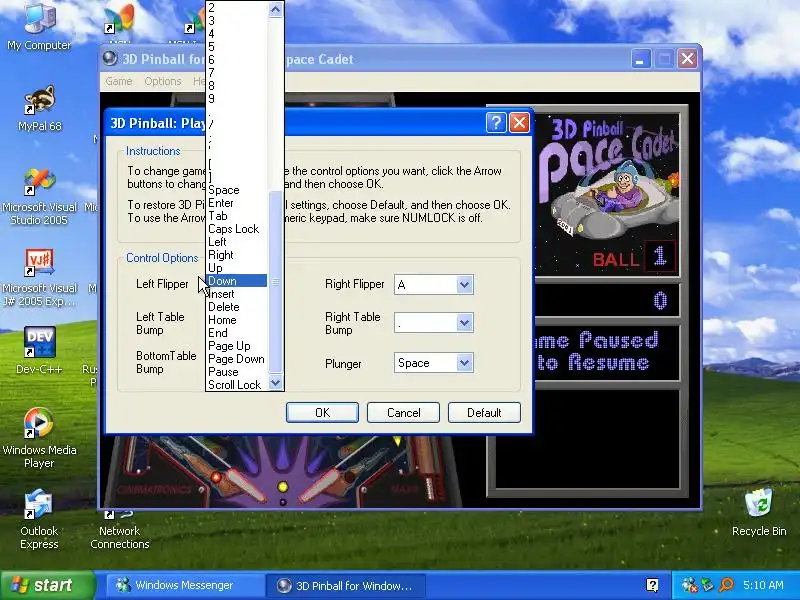The width and height of the screenshot is (800, 600).
Task: Close the 3D Pinball Player Controls dialog
Action: click(519, 123)
